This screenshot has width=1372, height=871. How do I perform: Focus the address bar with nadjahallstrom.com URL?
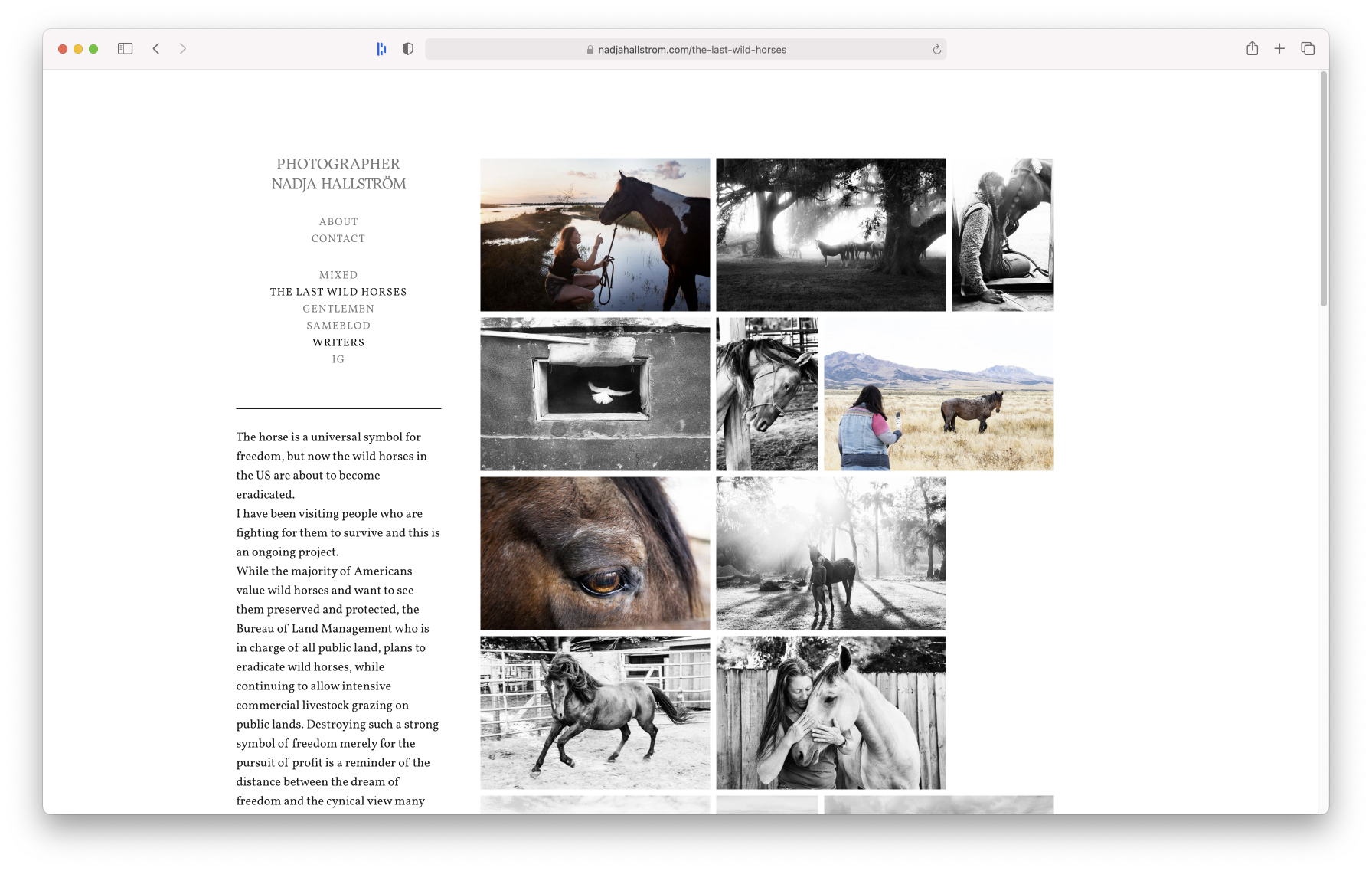686,50
